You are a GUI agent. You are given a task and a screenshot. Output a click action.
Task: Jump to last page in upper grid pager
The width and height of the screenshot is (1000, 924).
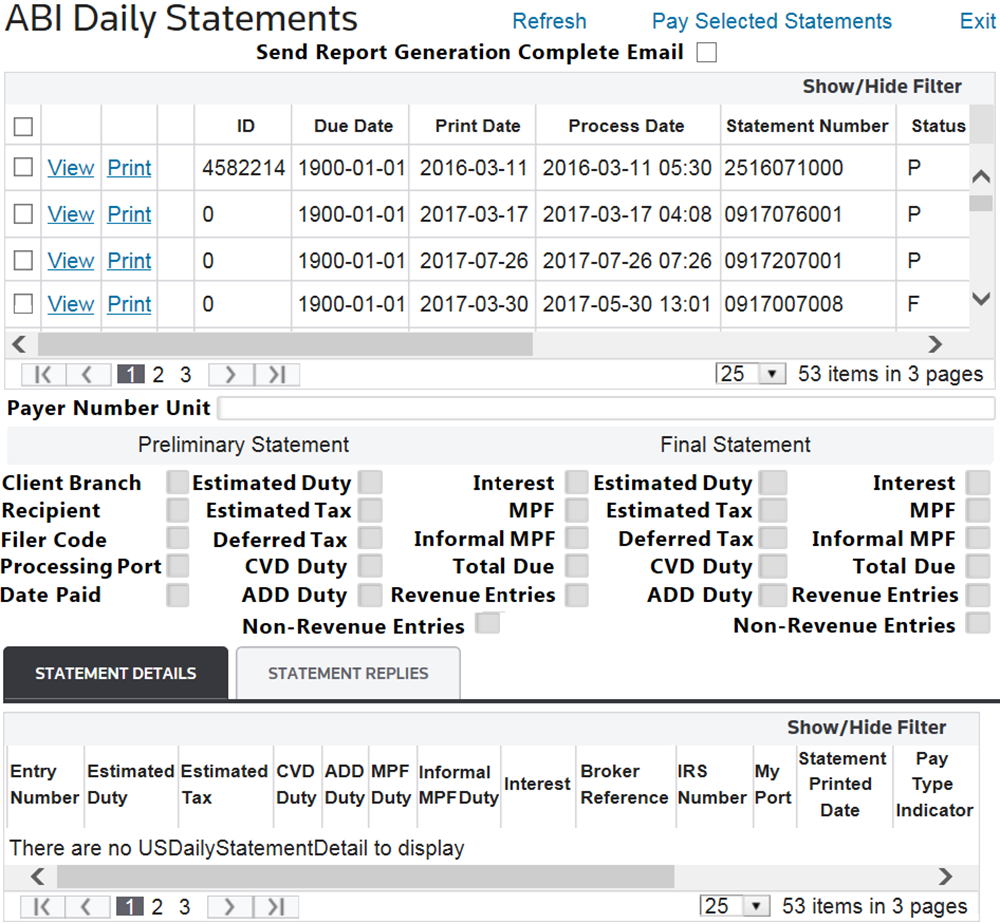click(277, 375)
